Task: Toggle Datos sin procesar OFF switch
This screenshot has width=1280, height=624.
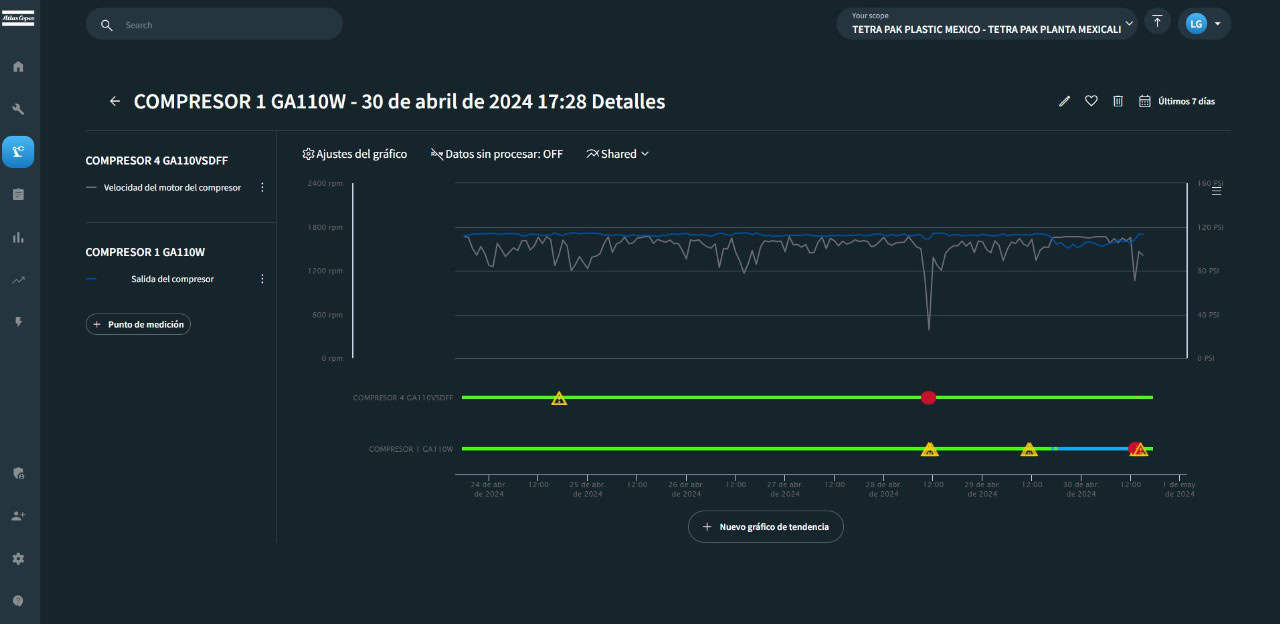Action: pos(497,154)
